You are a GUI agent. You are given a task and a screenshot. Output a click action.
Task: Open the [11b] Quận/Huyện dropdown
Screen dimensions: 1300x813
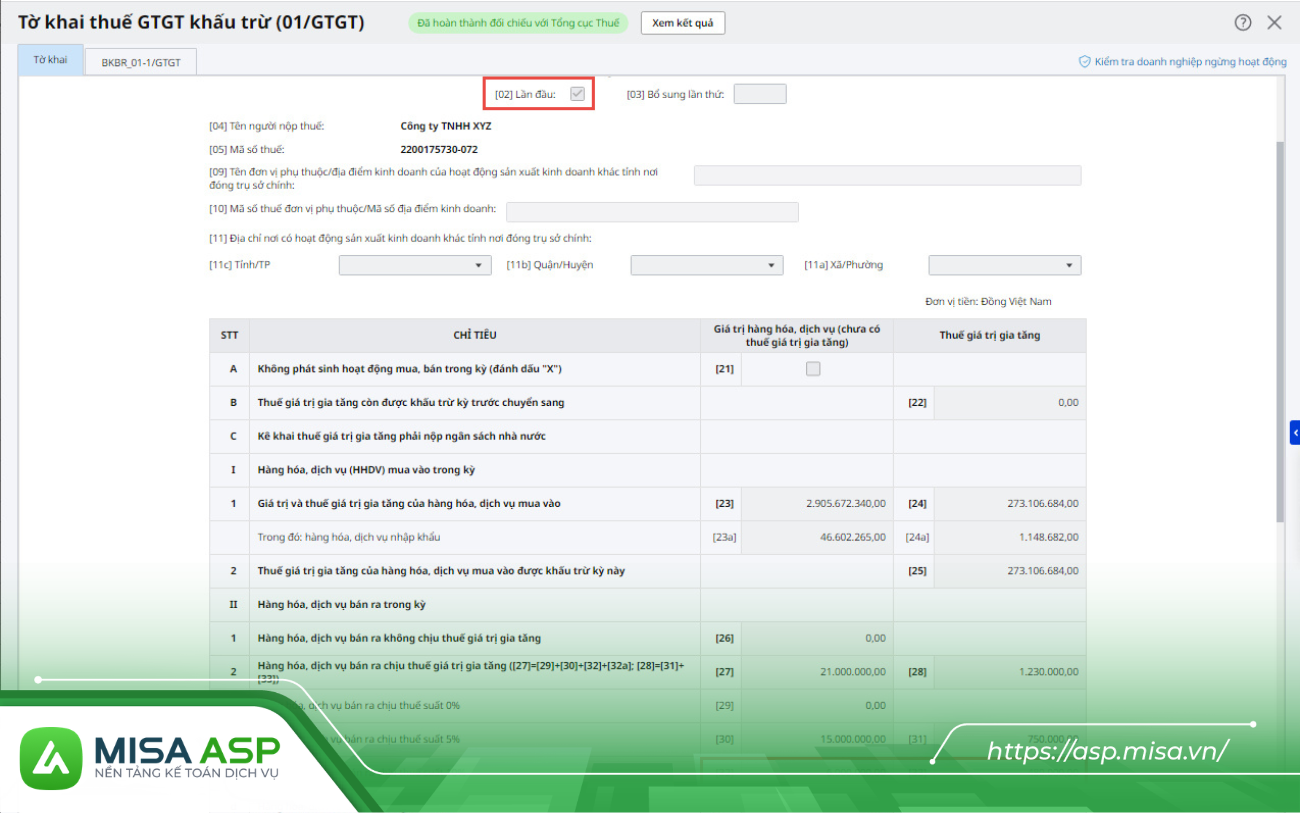(x=707, y=265)
